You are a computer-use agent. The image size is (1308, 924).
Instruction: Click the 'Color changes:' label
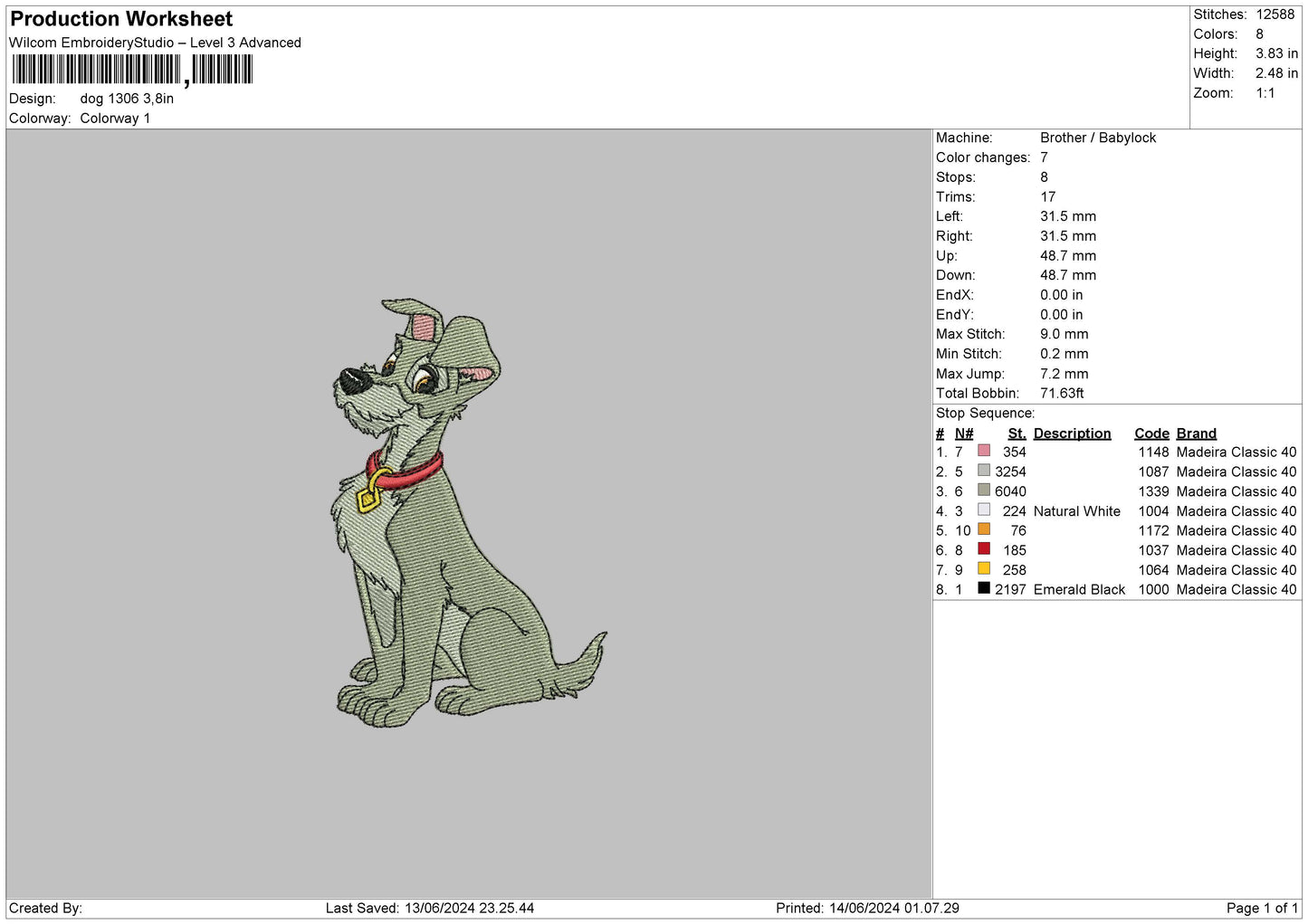point(983,157)
